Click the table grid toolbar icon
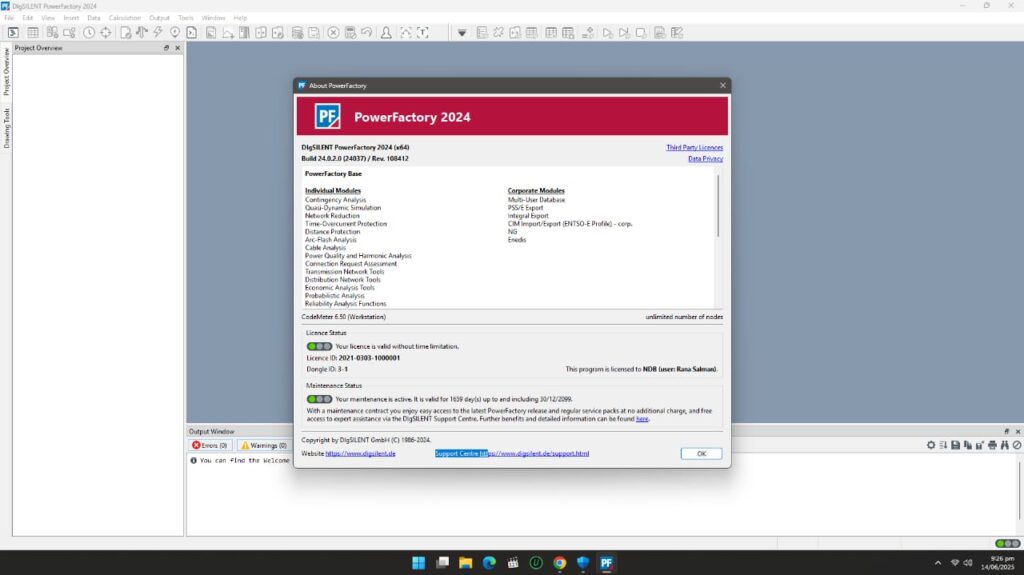 tap(33, 33)
